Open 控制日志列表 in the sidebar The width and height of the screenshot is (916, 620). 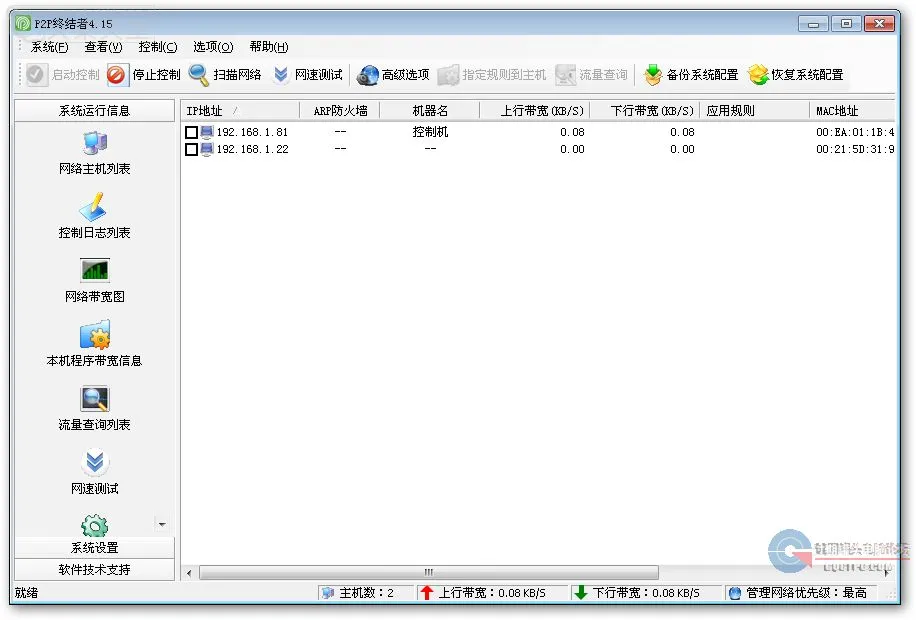coord(94,207)
